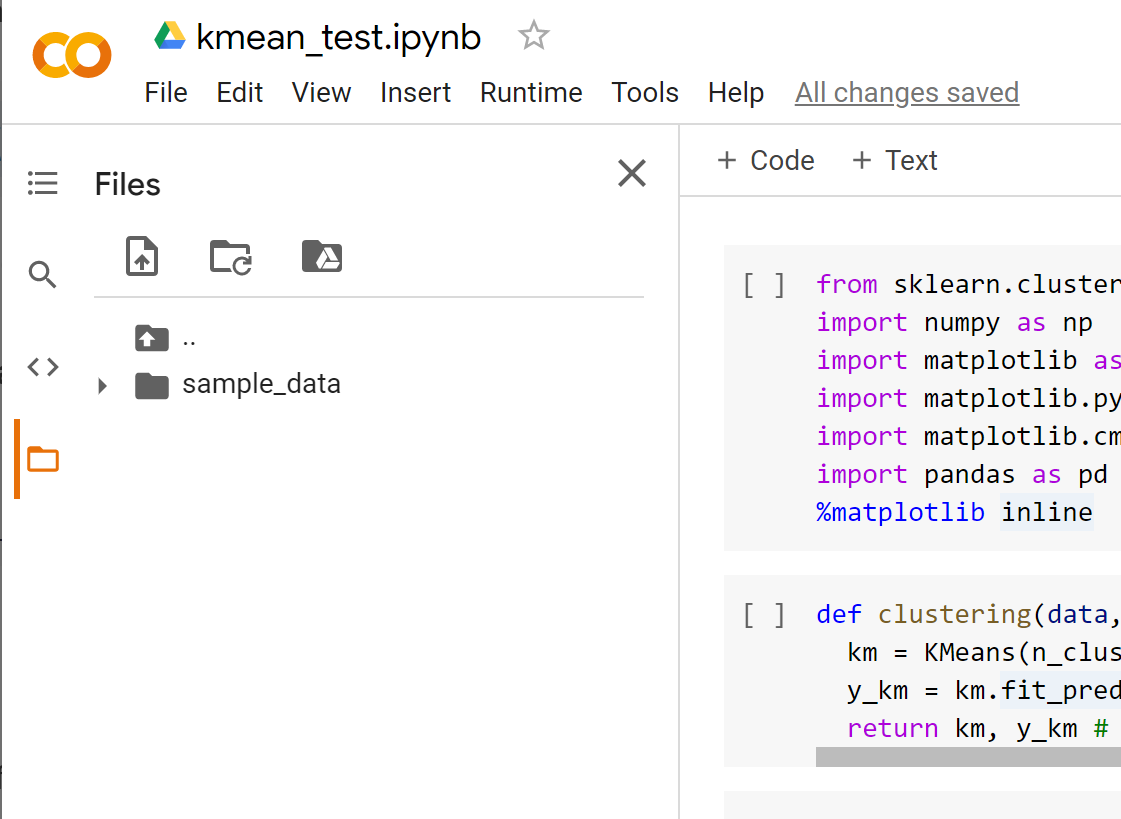The height and width of the screenshot is (819, 1121).
Task: Add a new text cell
Action: [x=894, y=160]
